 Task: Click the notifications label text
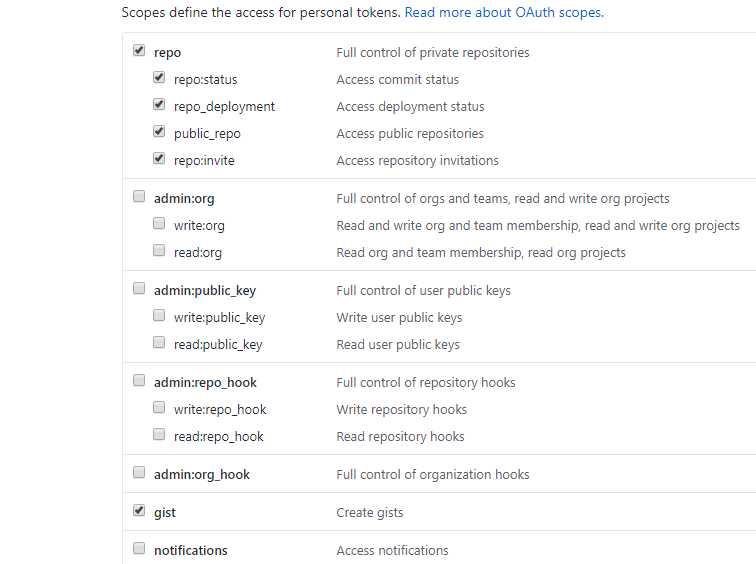coord(190,551)
